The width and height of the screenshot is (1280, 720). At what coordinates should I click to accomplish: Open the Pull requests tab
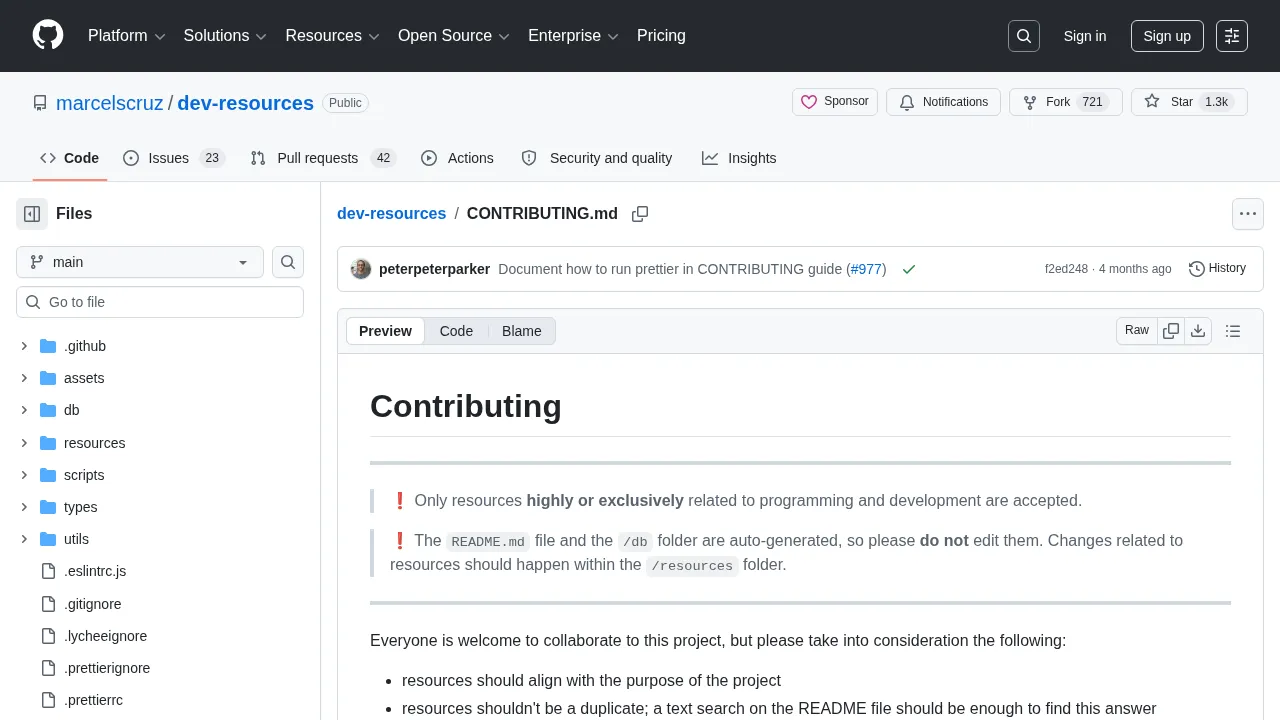323,158
